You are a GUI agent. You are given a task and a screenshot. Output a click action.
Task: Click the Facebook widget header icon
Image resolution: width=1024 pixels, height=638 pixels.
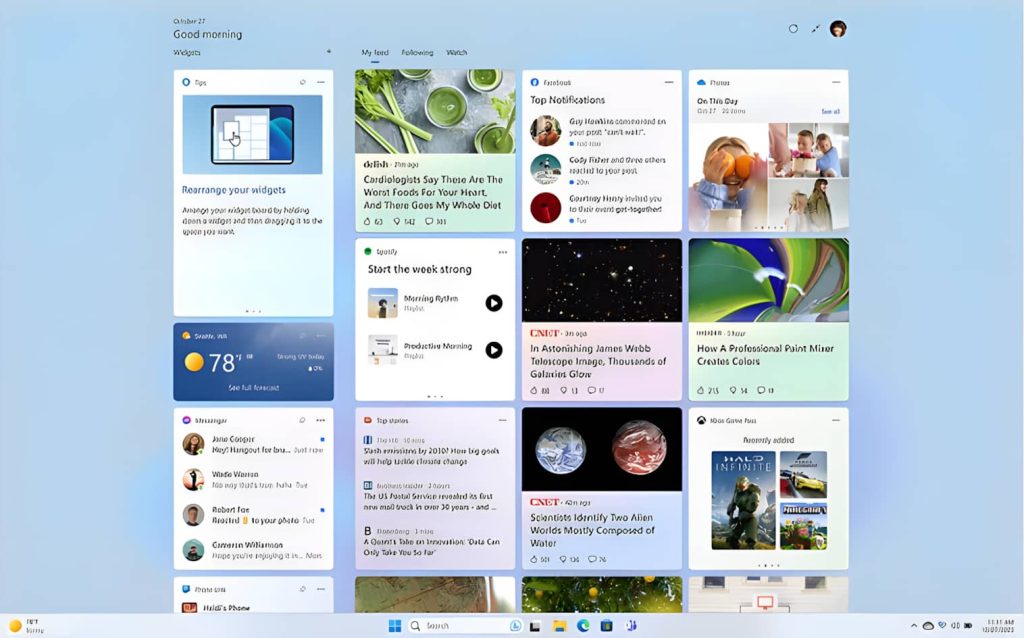534,82
